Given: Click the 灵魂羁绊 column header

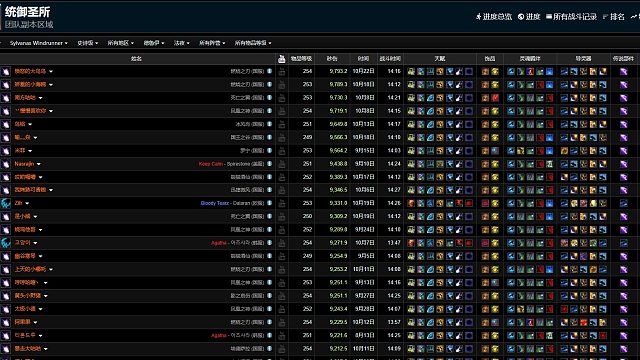Looking at the screenshot, I should click(x=530, y=59).
